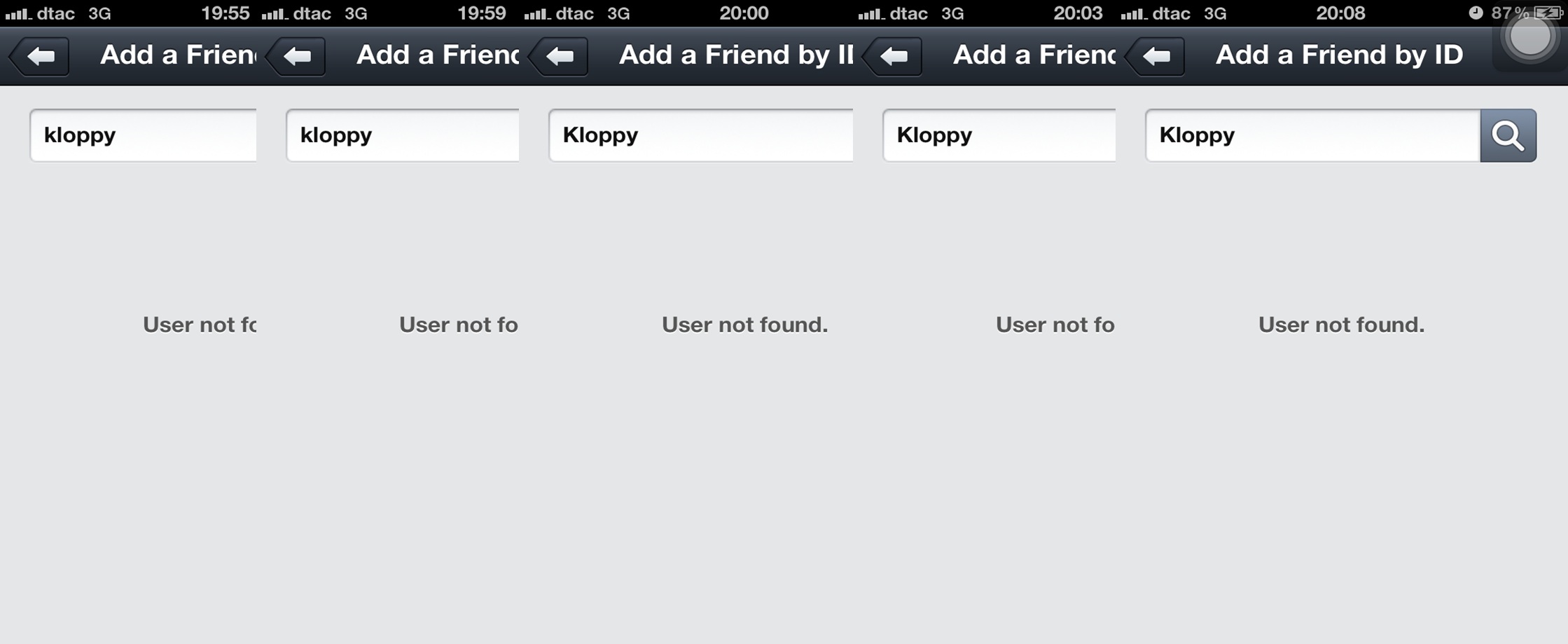Tap the 3G indicator left of 20:03
Viewport: 1568px width, 644px height.
(x=952, y=13)
